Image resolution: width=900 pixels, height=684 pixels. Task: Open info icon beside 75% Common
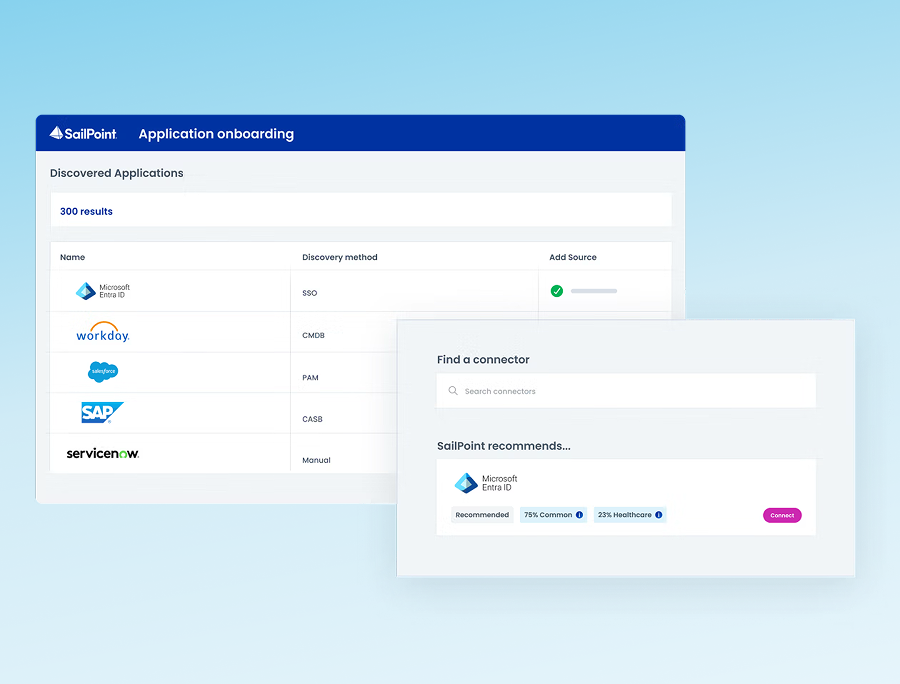pyautogui.click(x=579, y=515)
